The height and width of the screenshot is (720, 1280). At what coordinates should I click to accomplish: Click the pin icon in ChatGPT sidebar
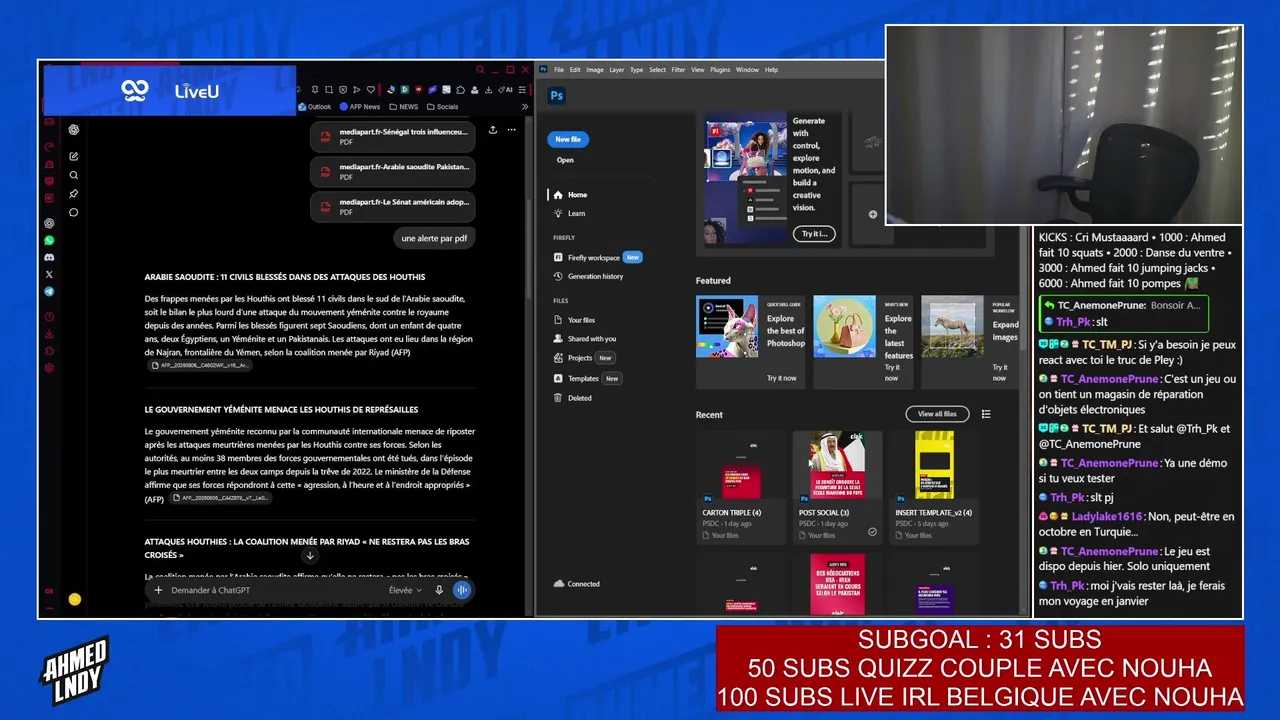coord(73,194)
